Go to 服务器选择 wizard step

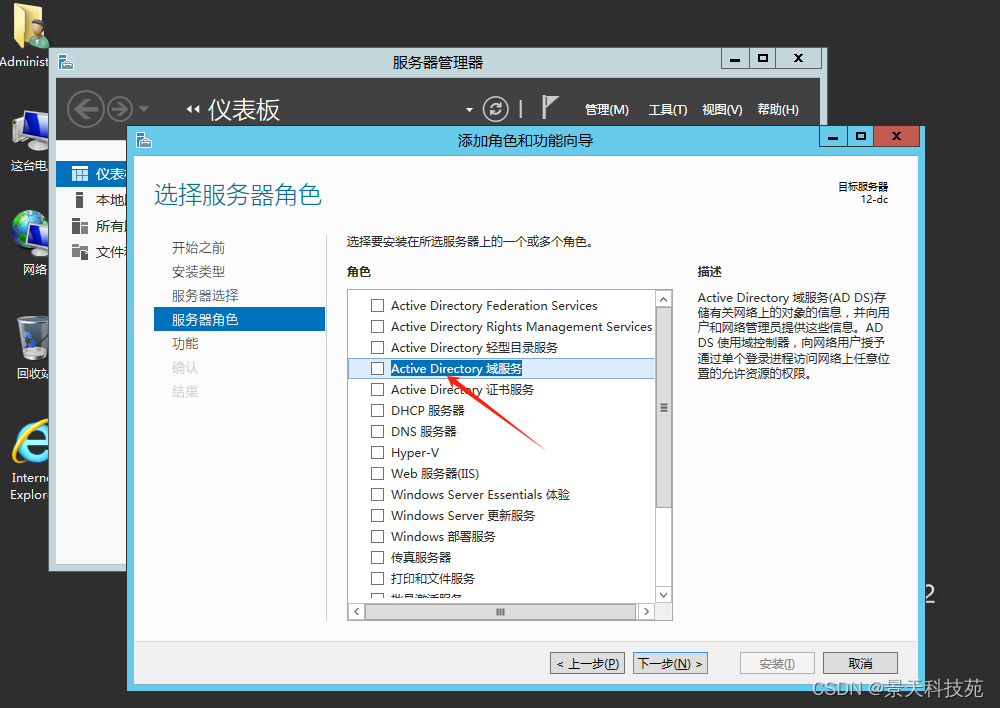(x=205, y=295)
